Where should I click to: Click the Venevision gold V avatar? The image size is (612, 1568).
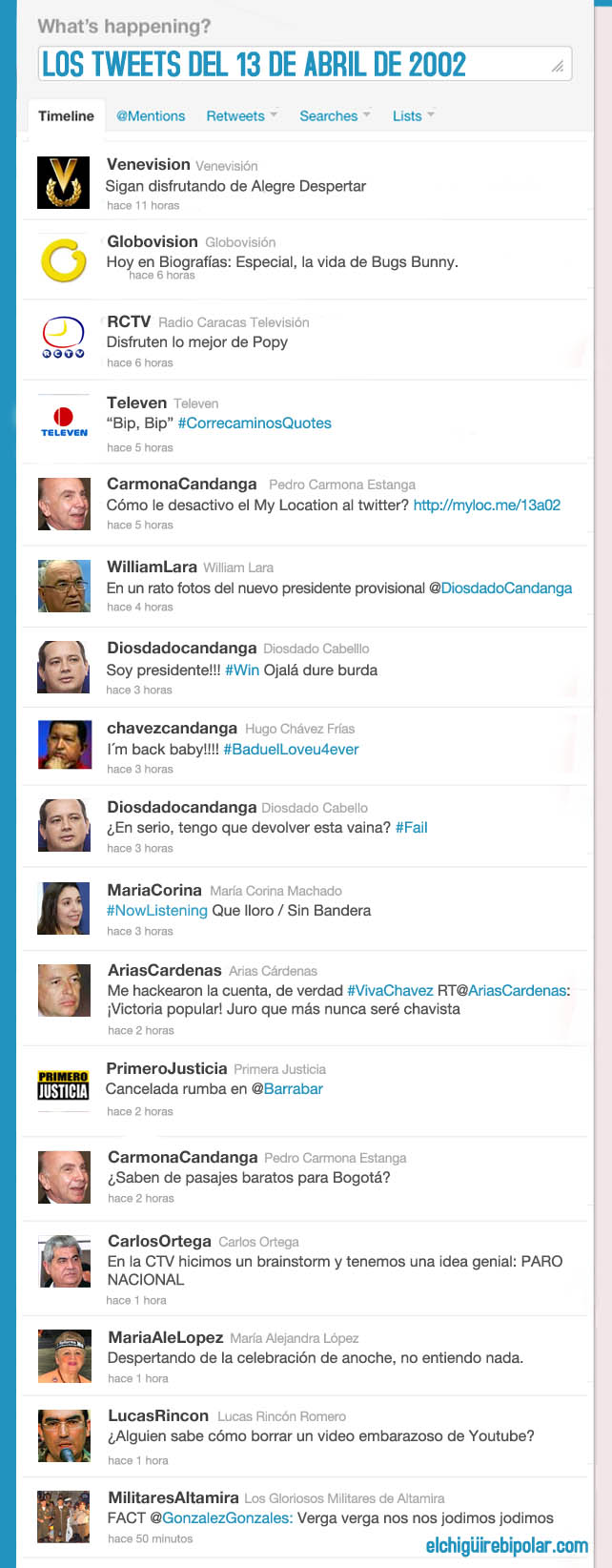click(63, 182)
